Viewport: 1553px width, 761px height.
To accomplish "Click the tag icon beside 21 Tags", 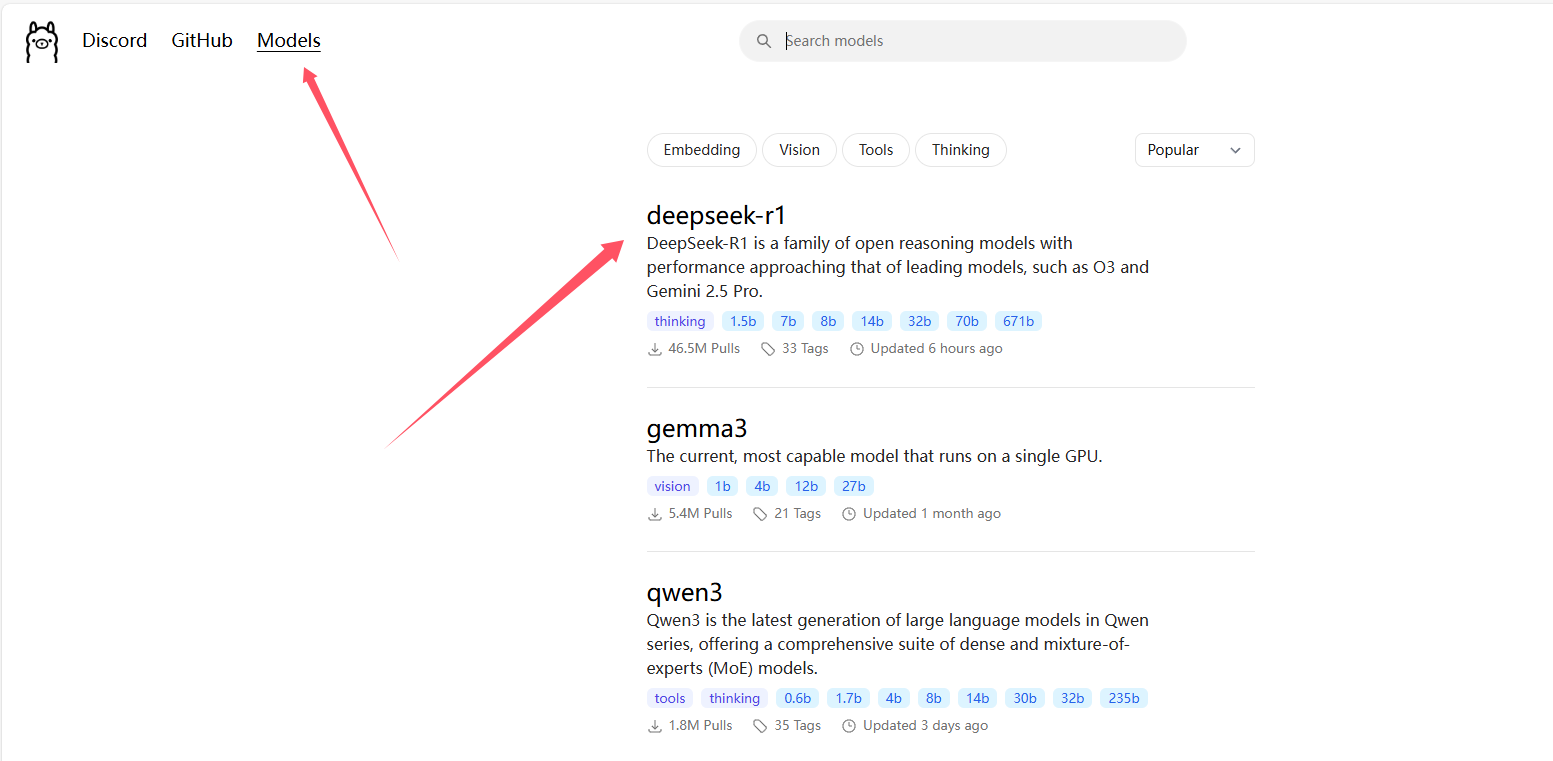I will pyautogui.click(x=760, y=514).
